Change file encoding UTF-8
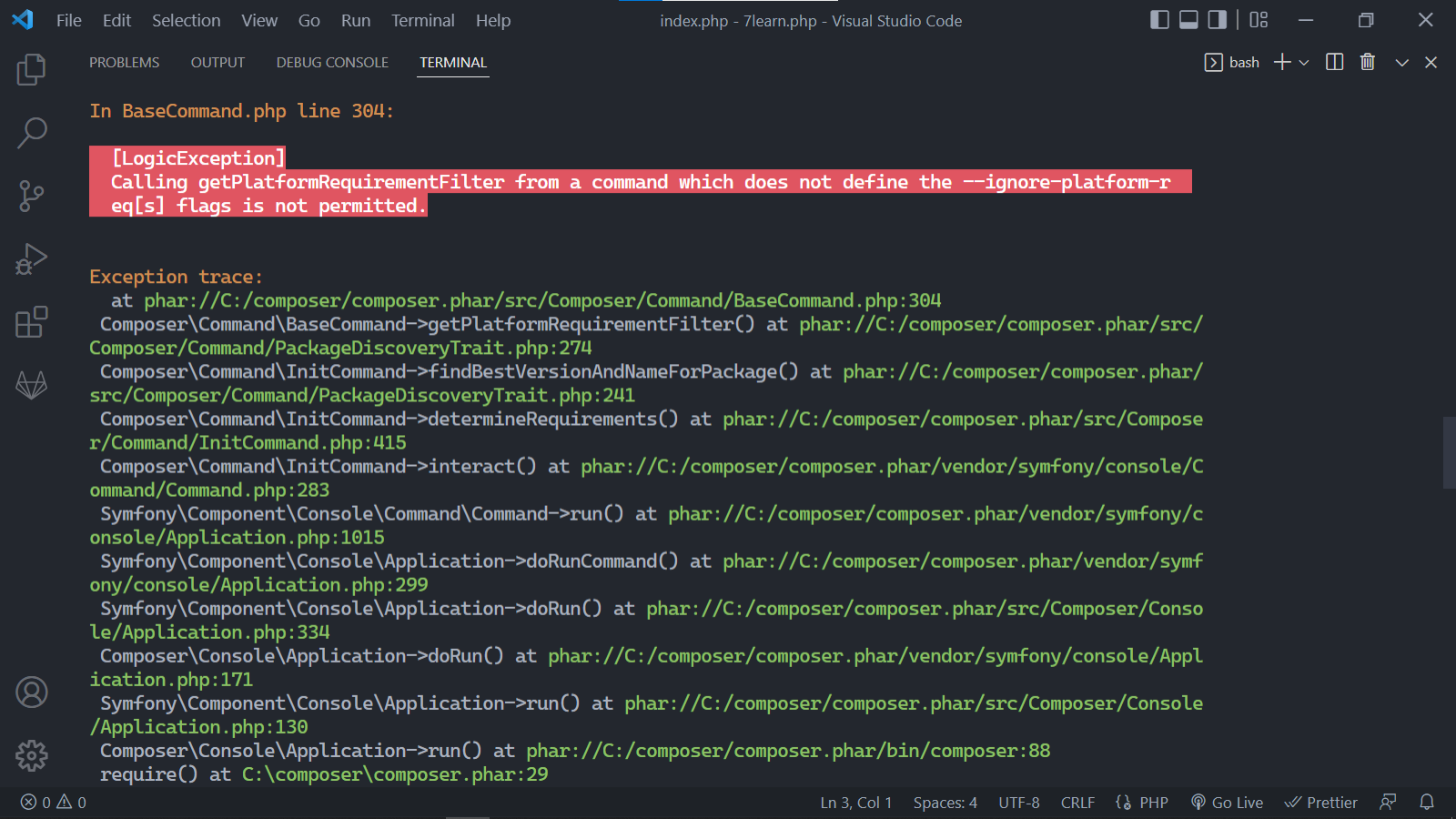1456x819 pixels. 1019,803
